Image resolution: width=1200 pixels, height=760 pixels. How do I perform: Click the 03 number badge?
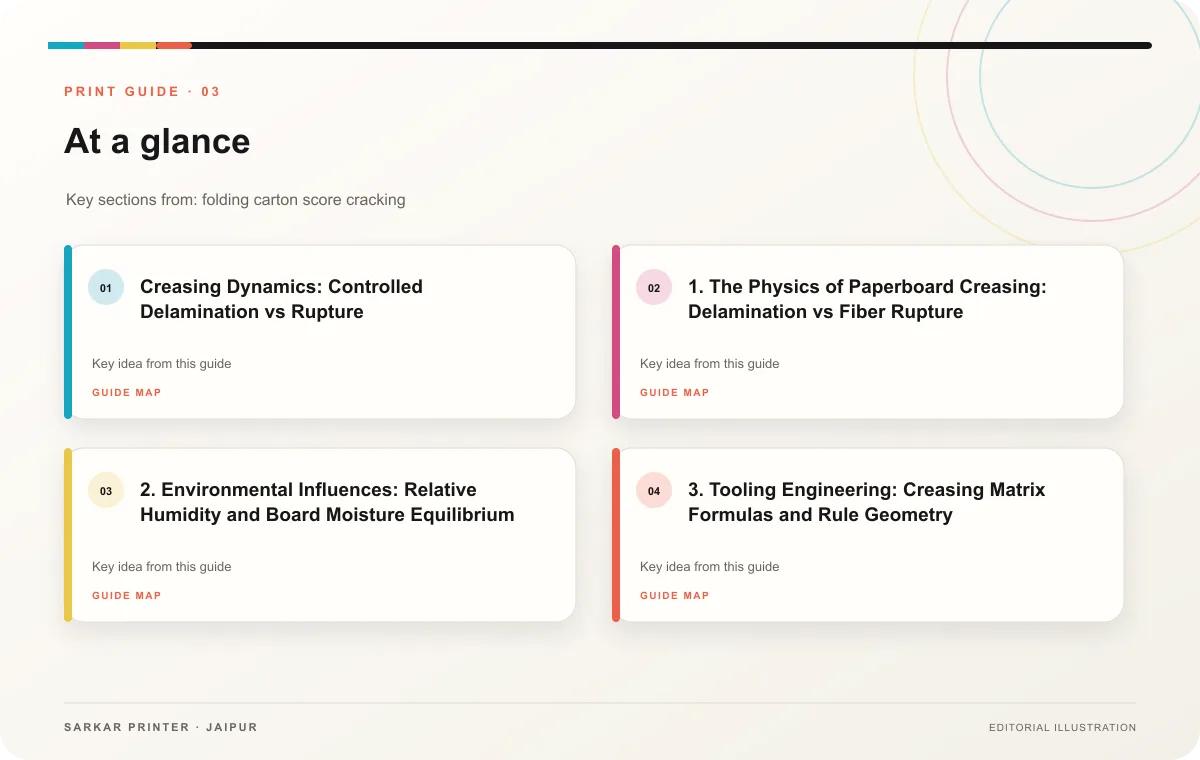coord(106,491)
